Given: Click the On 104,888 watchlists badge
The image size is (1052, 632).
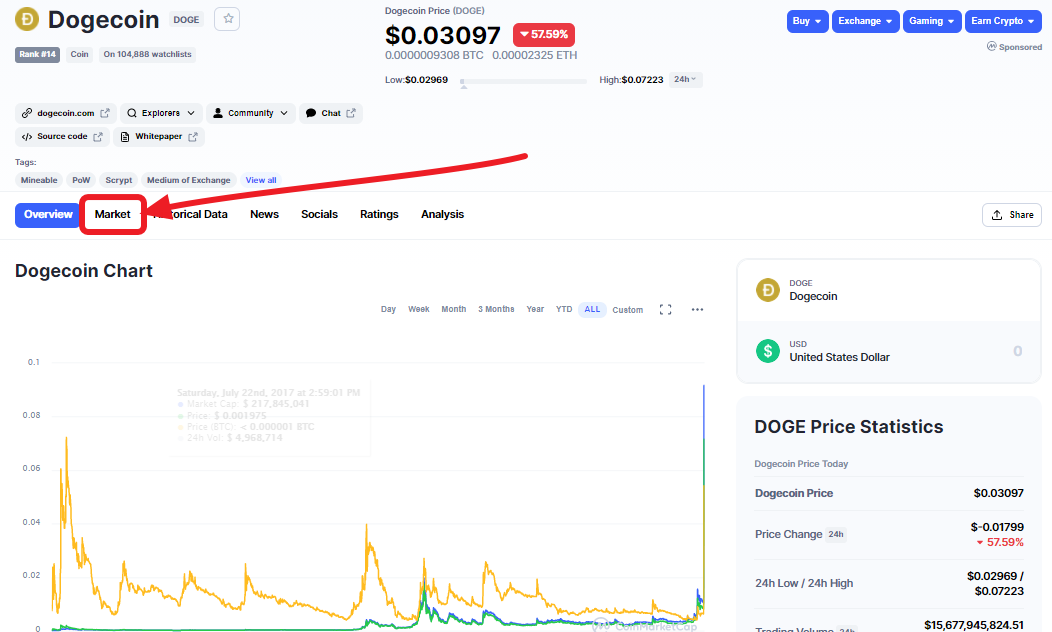Looking at the screenshot, I should pos(147,54).
